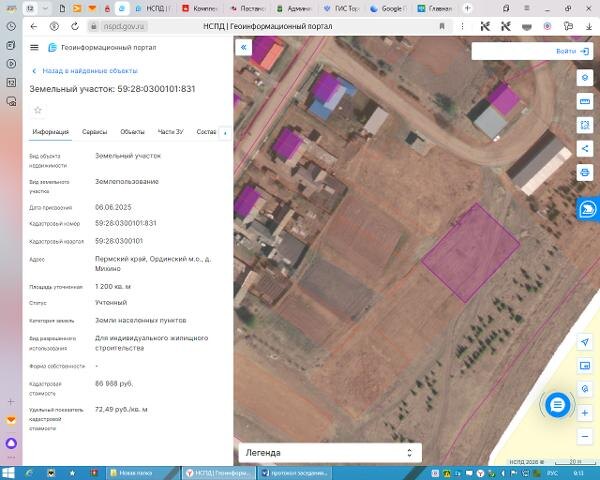Select the area selection tool on map

click(x=585, y=125)
